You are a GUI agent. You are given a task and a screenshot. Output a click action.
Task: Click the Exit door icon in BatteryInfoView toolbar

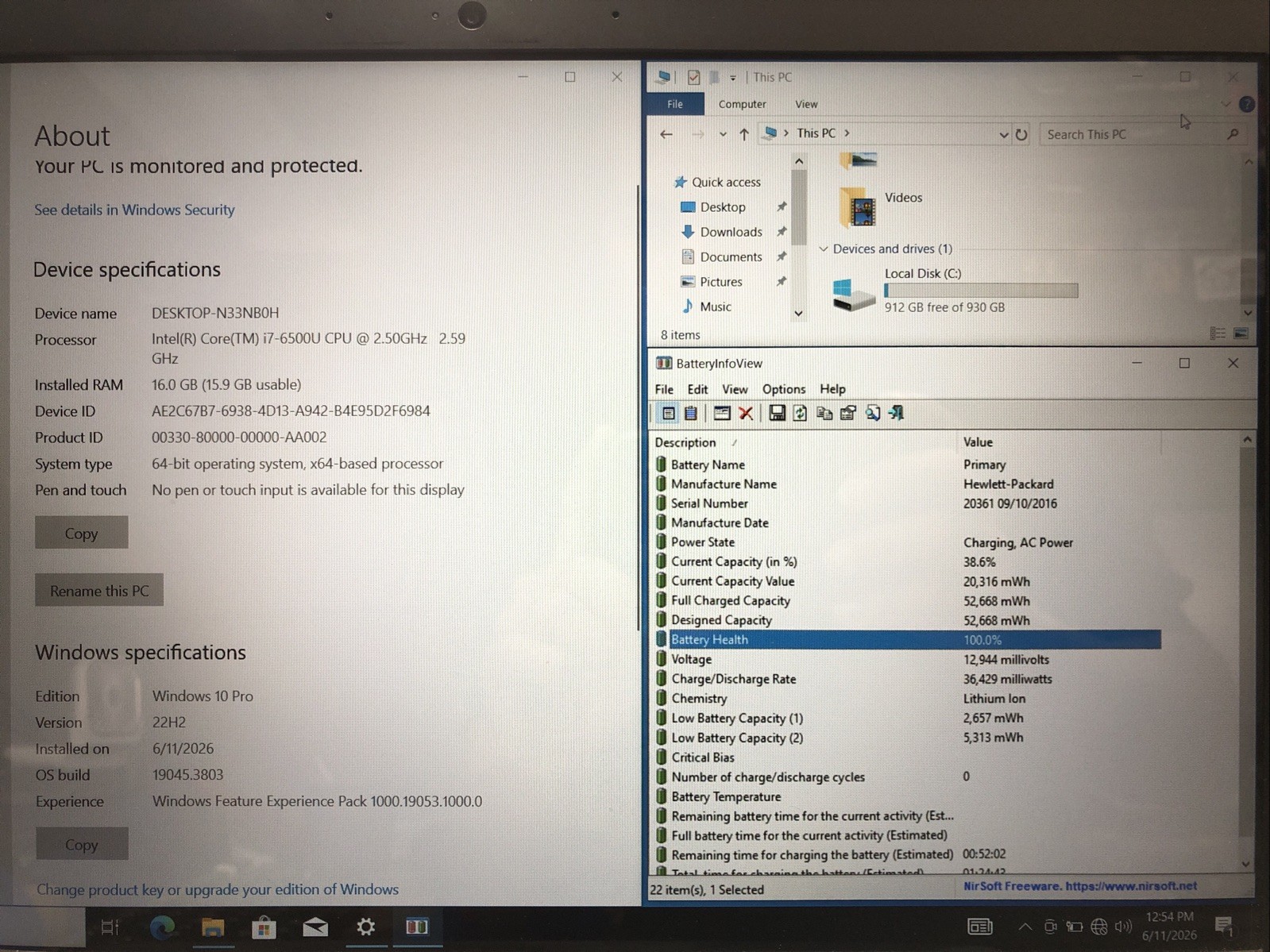pos(897,413)
